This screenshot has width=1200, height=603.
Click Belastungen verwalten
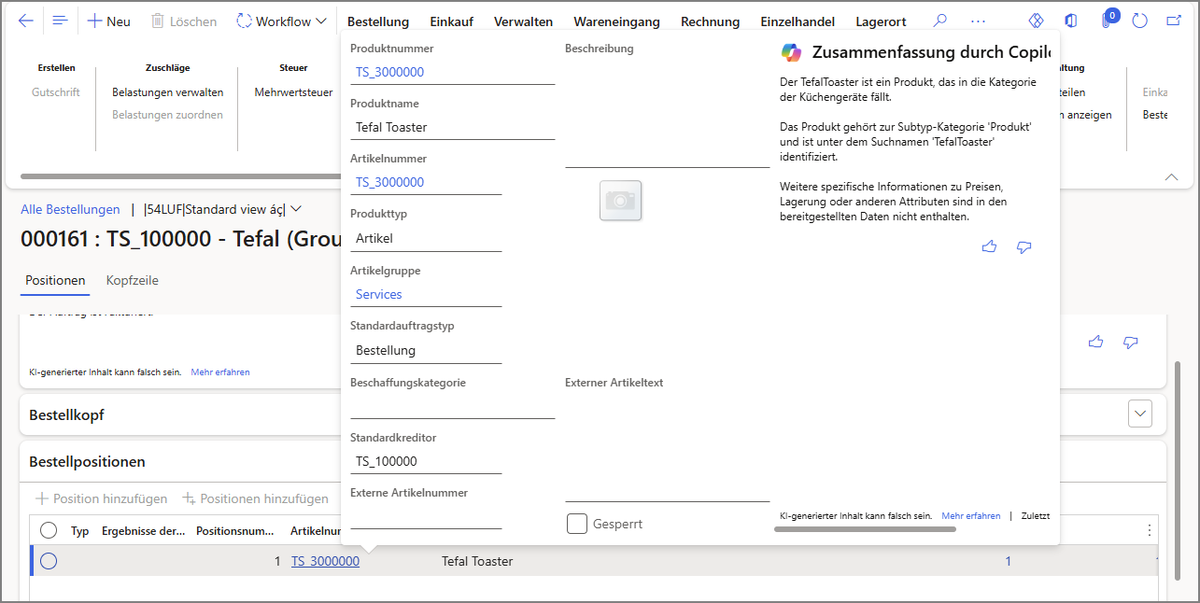[167, 92]
